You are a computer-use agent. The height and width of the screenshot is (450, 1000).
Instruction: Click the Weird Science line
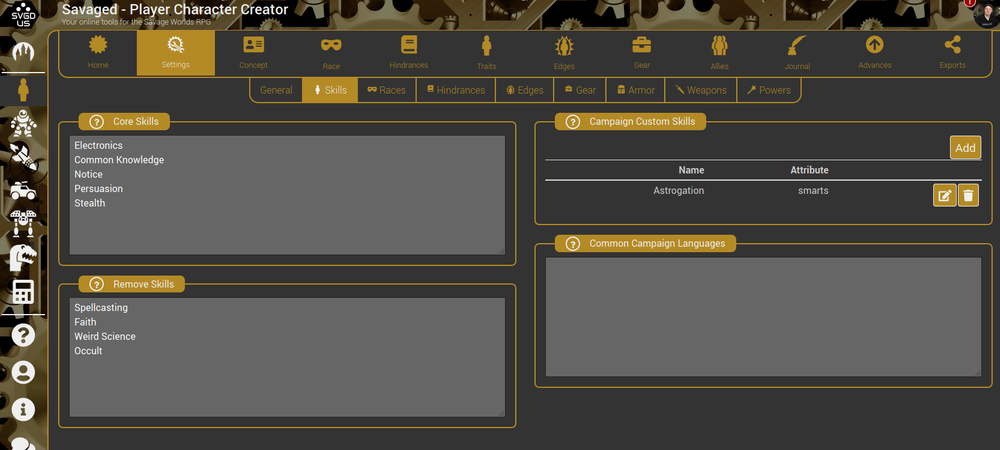[x=105, y=337]
